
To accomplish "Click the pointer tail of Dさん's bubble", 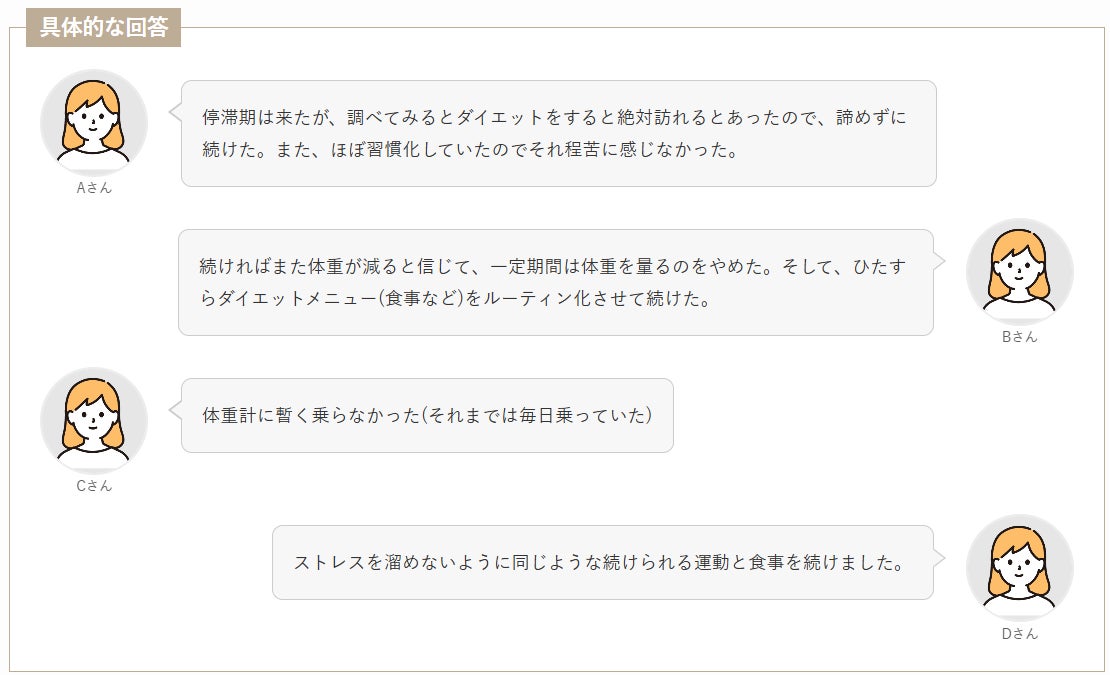I will [x=939, y=557].
